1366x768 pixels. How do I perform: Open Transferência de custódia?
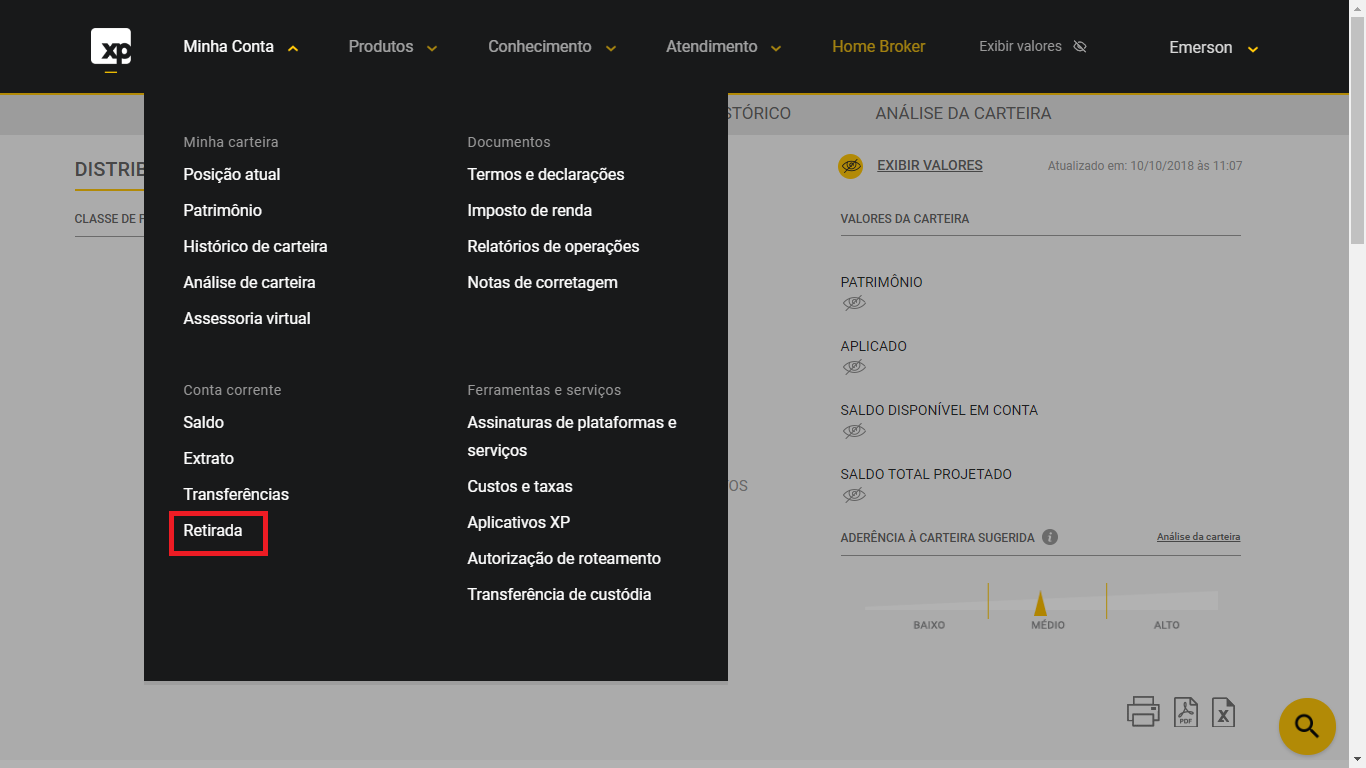click(x=559, y=594)
